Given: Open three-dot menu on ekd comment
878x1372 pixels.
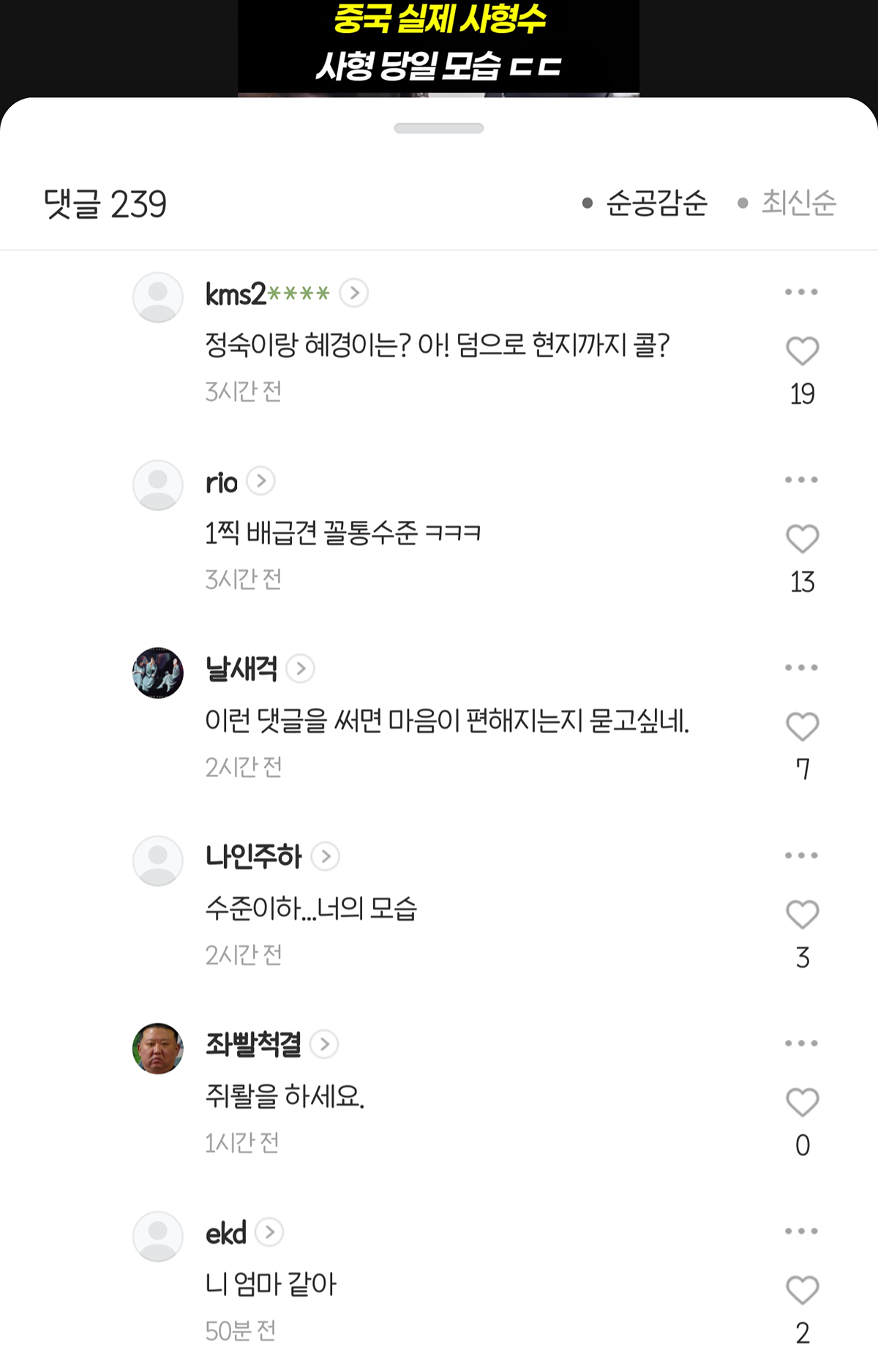Looking at the screenshot, I should 801,1231.
